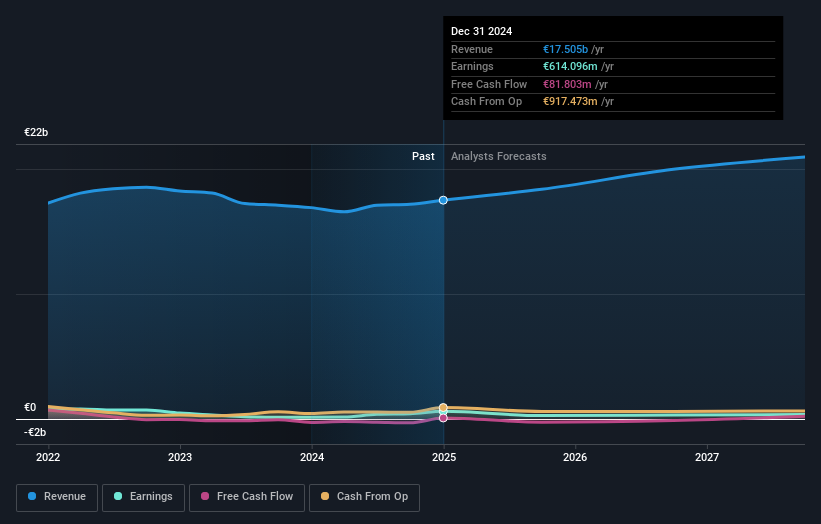Click the Free Cash Flow label in tooltip
Screen dimensions: 821x524
coord(489,84)
